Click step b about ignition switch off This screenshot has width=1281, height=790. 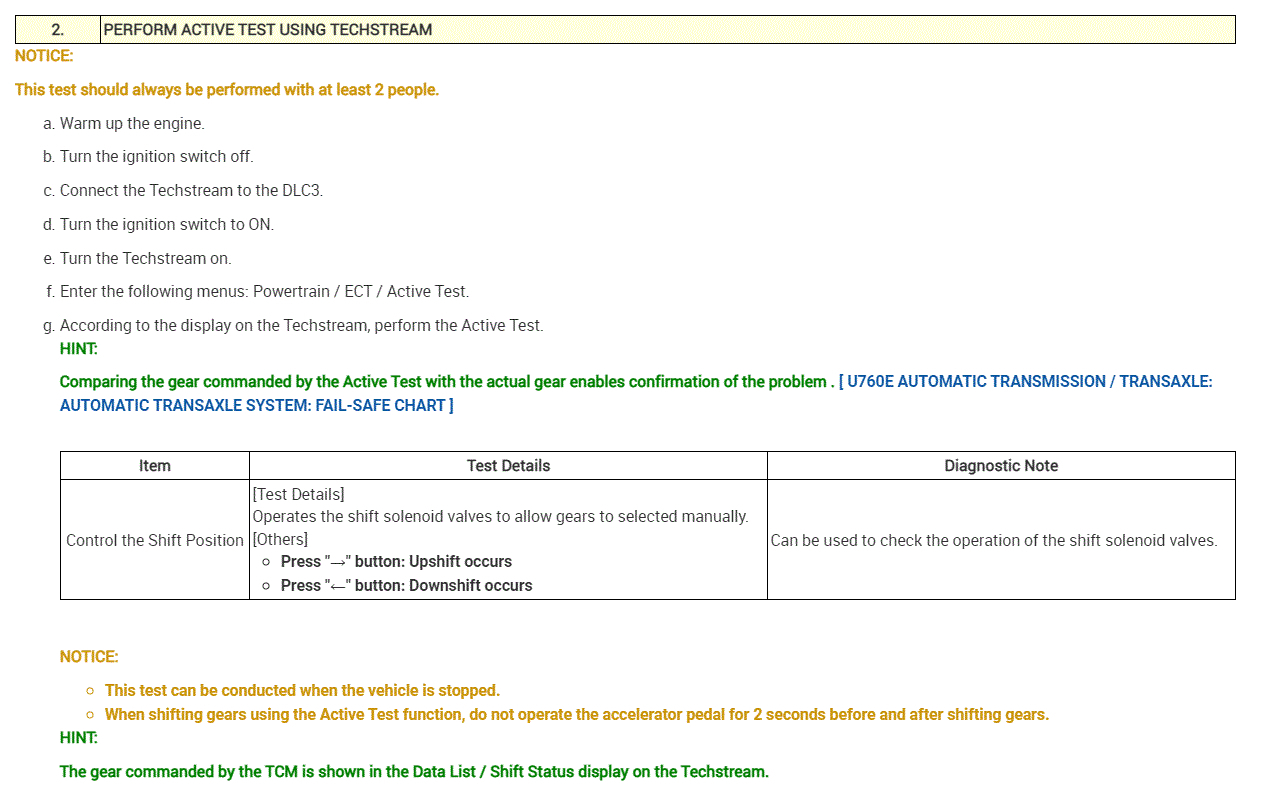point(156,157)
